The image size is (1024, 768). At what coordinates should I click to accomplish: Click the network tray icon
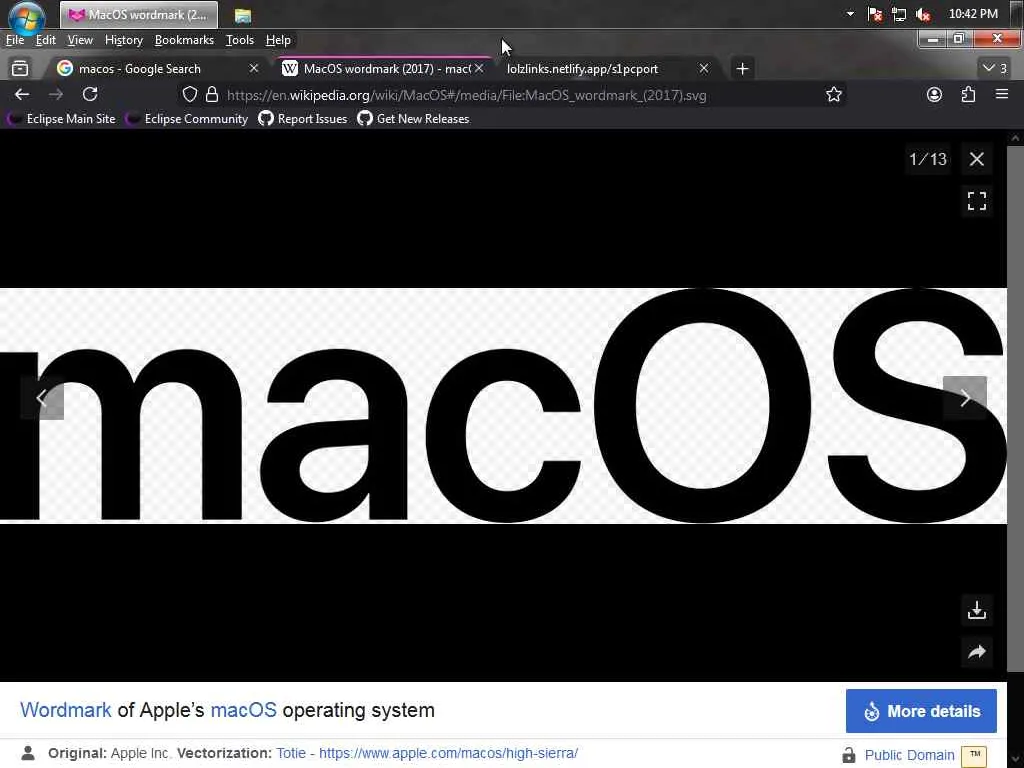click(x=899, y=14)
